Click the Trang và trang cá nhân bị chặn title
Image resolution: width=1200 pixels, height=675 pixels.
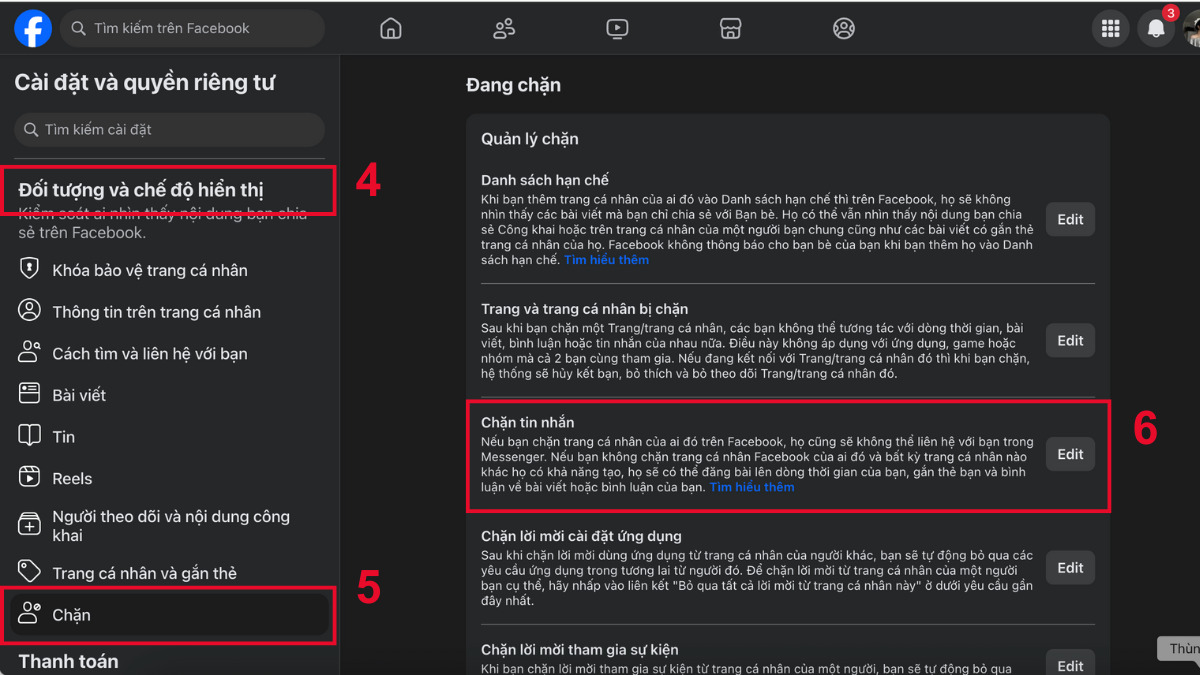pos(585,309)
